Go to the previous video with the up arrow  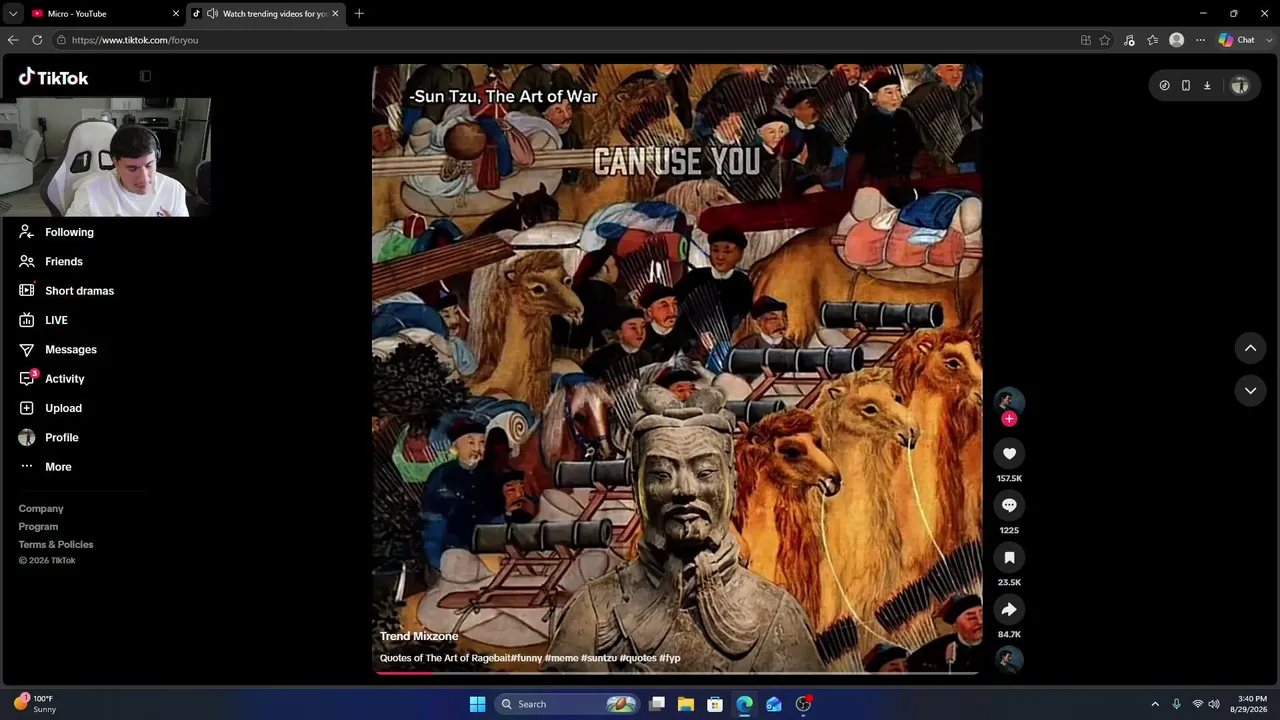pyautogui.click(x=1250, y=348)
